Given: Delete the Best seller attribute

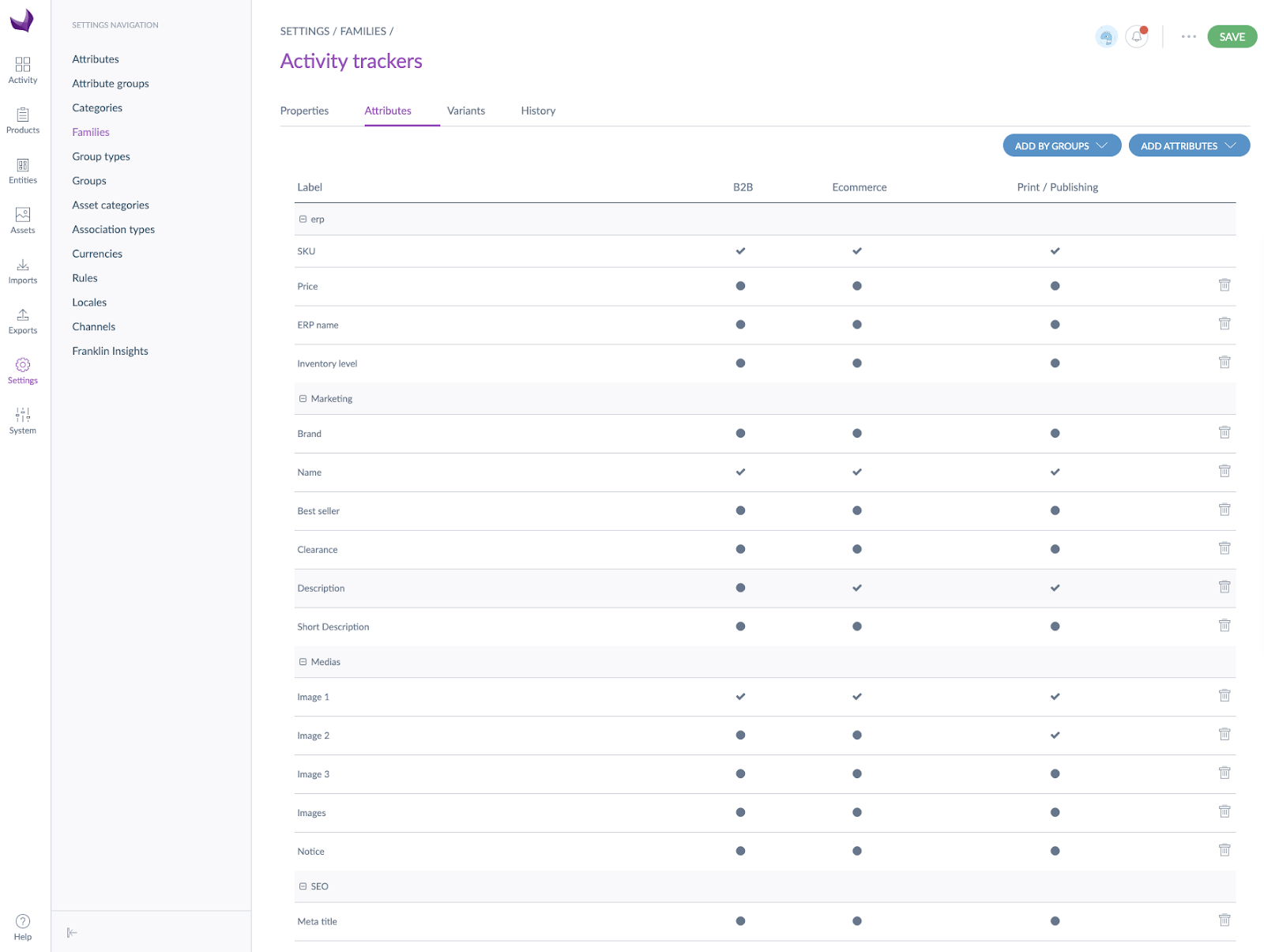Looking at the screenshot, I should point(1224,510).
